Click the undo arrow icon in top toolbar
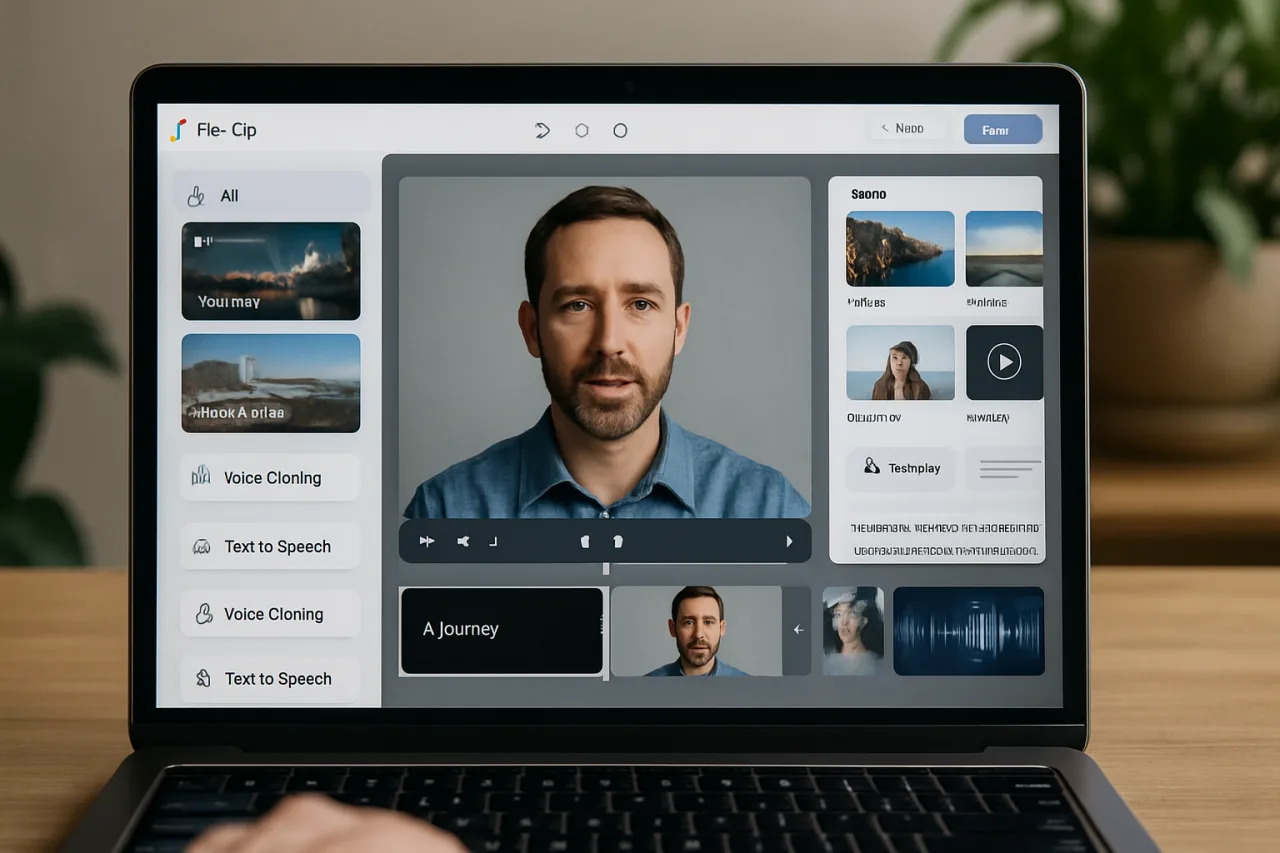This screenshot has width=1280, height=853. pos(543,130)
